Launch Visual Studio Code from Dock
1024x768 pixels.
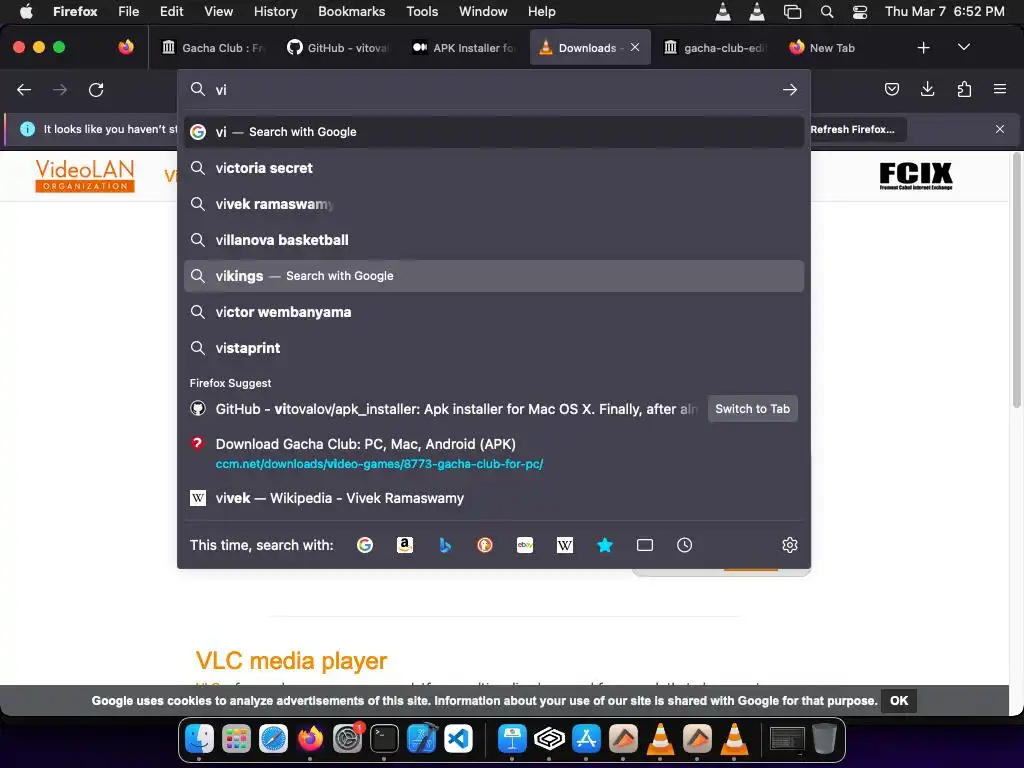[458, 739]
